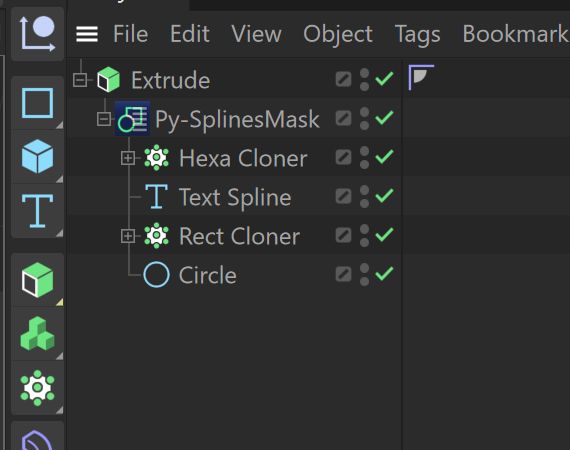Open the Volume builder green cubes icon
570x450 pixels.
coord(37,334)
